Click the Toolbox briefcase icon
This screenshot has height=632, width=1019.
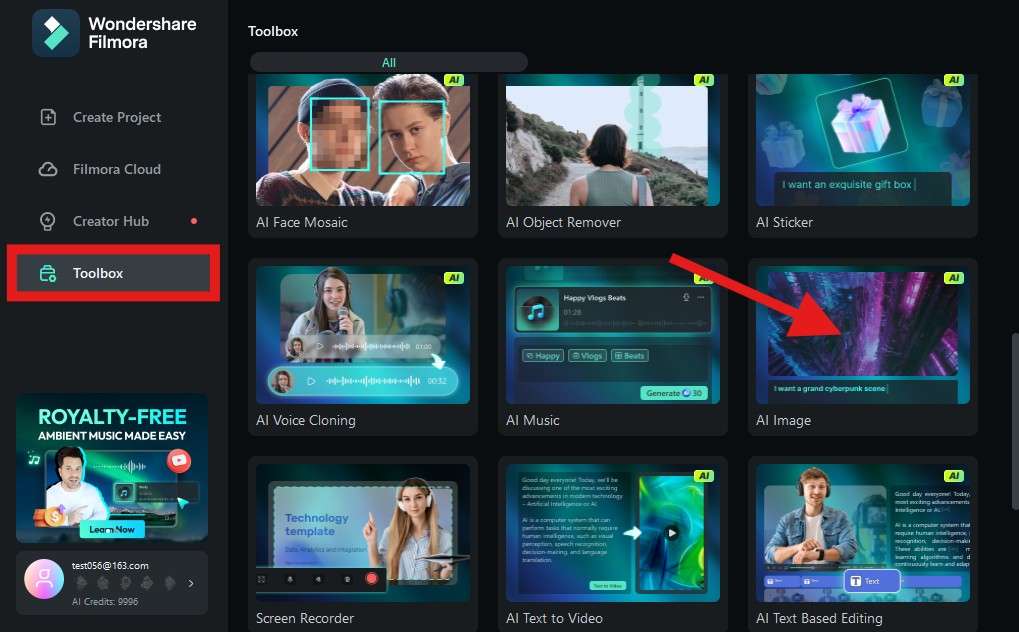(x=48, y=273)
